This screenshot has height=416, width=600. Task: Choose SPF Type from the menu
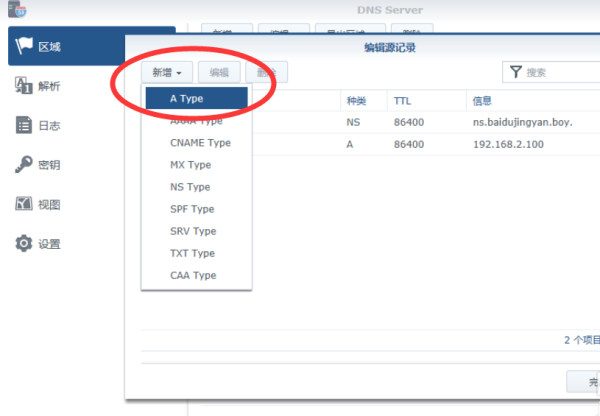(x=197, y=209)
